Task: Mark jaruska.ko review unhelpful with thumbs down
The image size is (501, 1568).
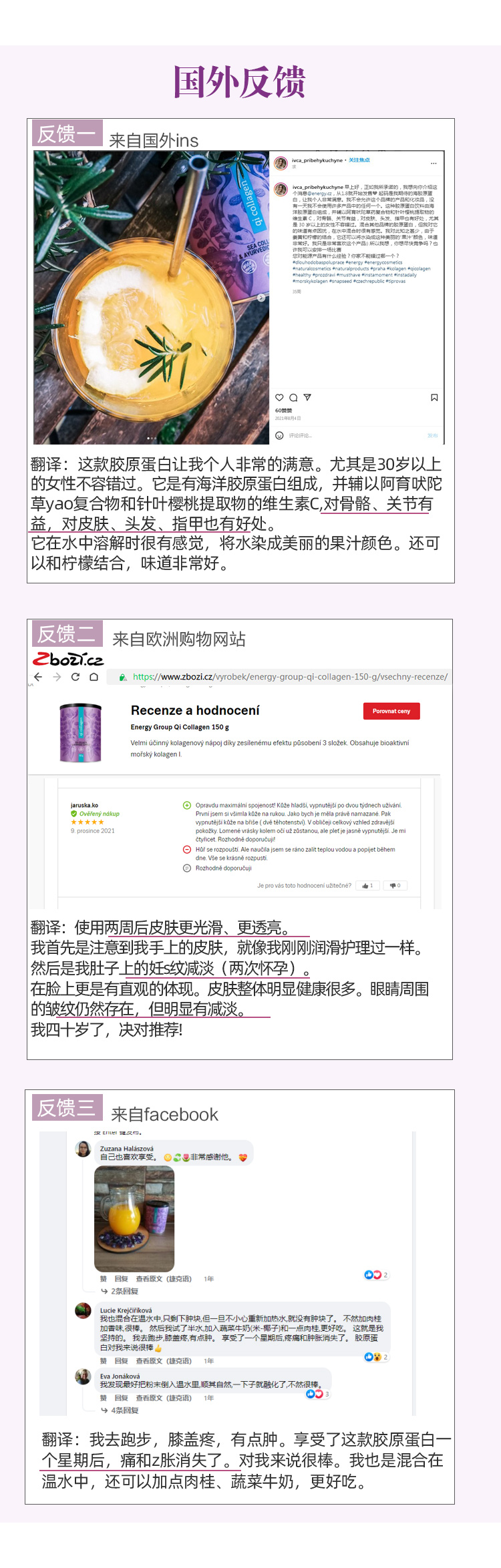Action: (x=395, y=885)
